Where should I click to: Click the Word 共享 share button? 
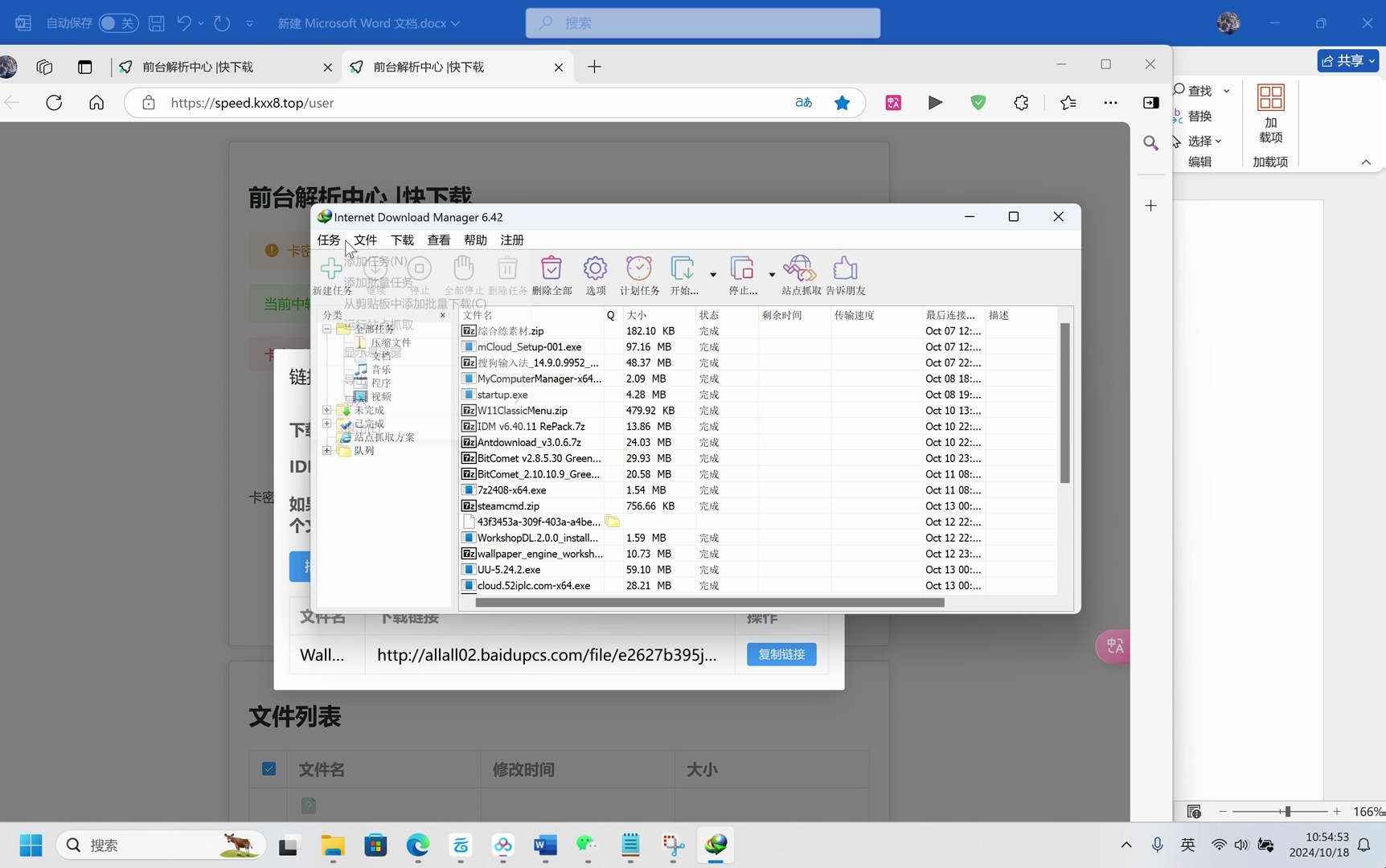[1348, 60]
